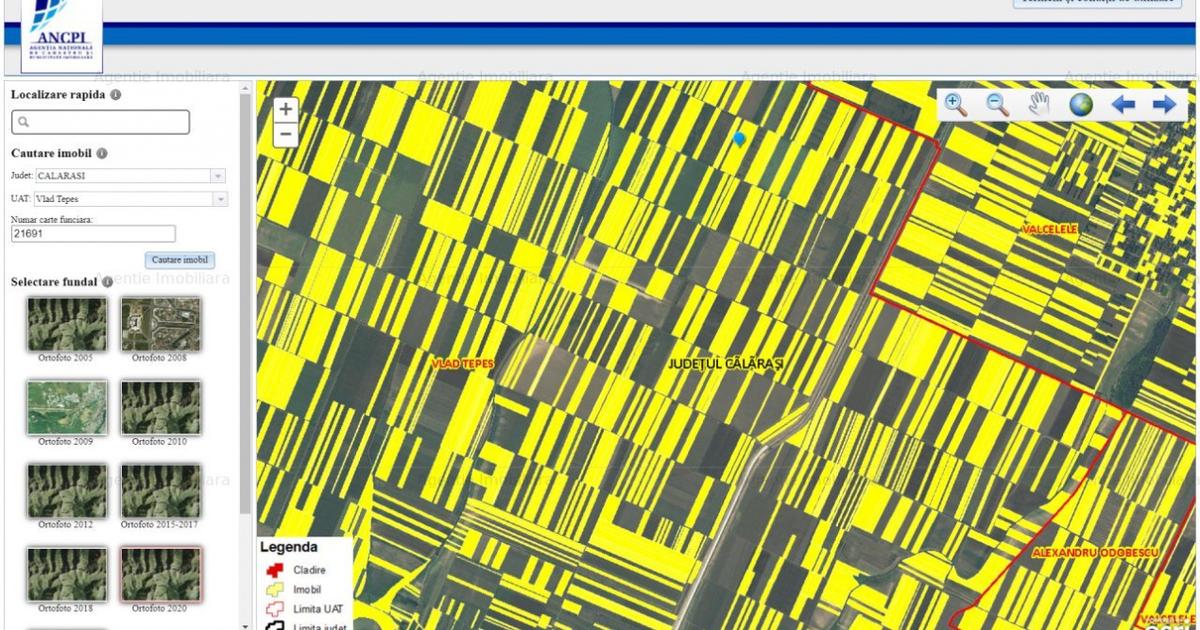Viewport: 1200px width, 630px height.
Task: Click info icon beside Selectare fundal
Action: pos(107,282)
